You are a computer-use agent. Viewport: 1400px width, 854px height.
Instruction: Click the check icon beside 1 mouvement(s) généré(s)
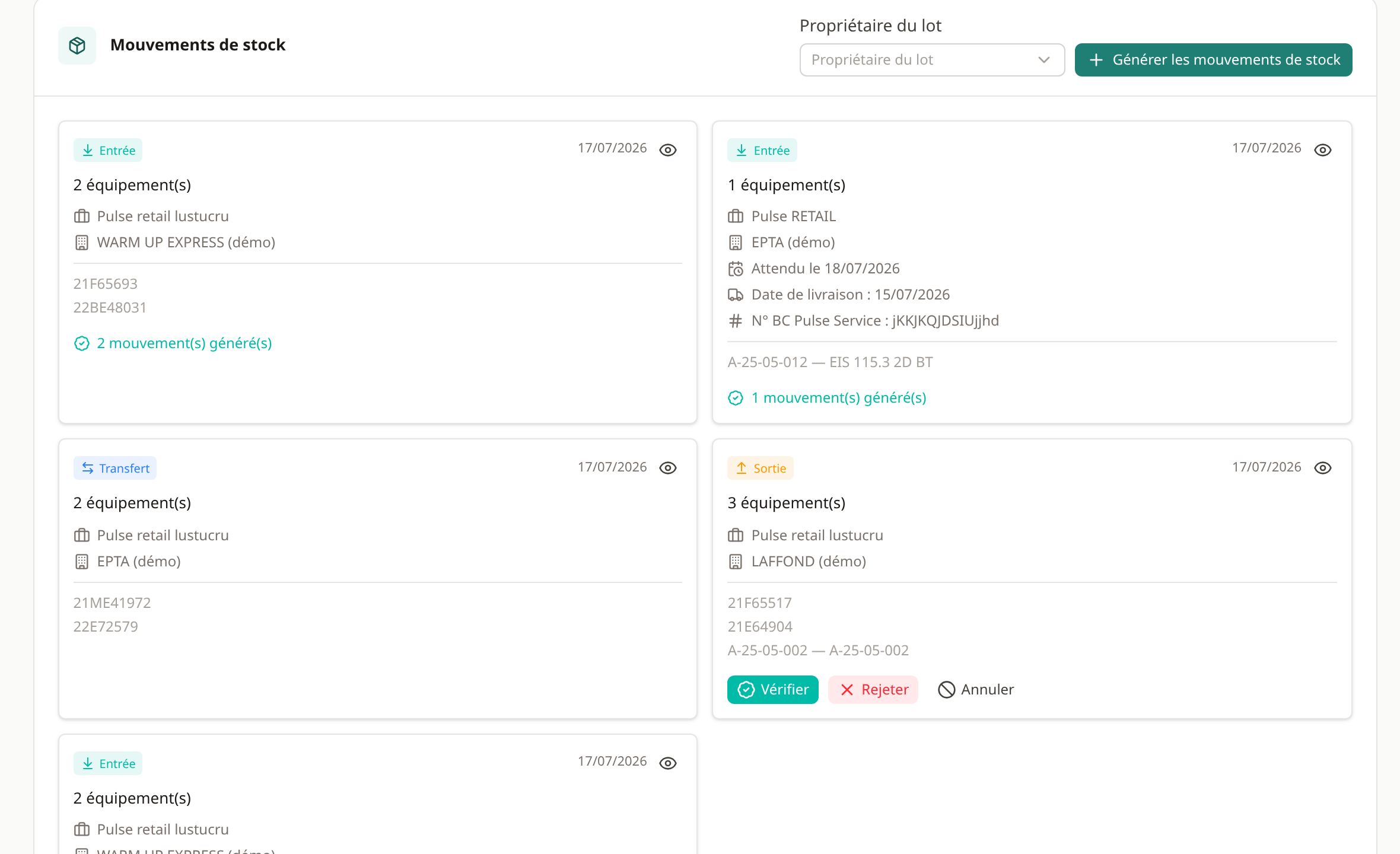(736, 398)
